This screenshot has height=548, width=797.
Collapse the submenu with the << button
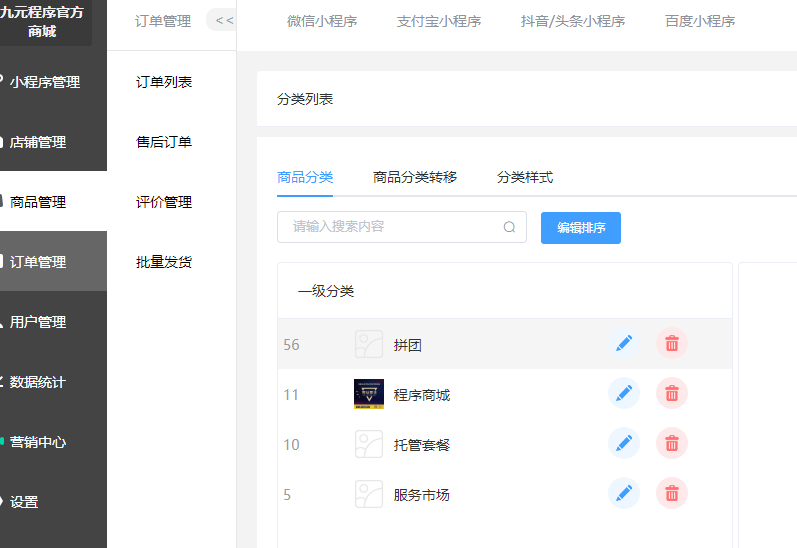click(x=223, y=20)
